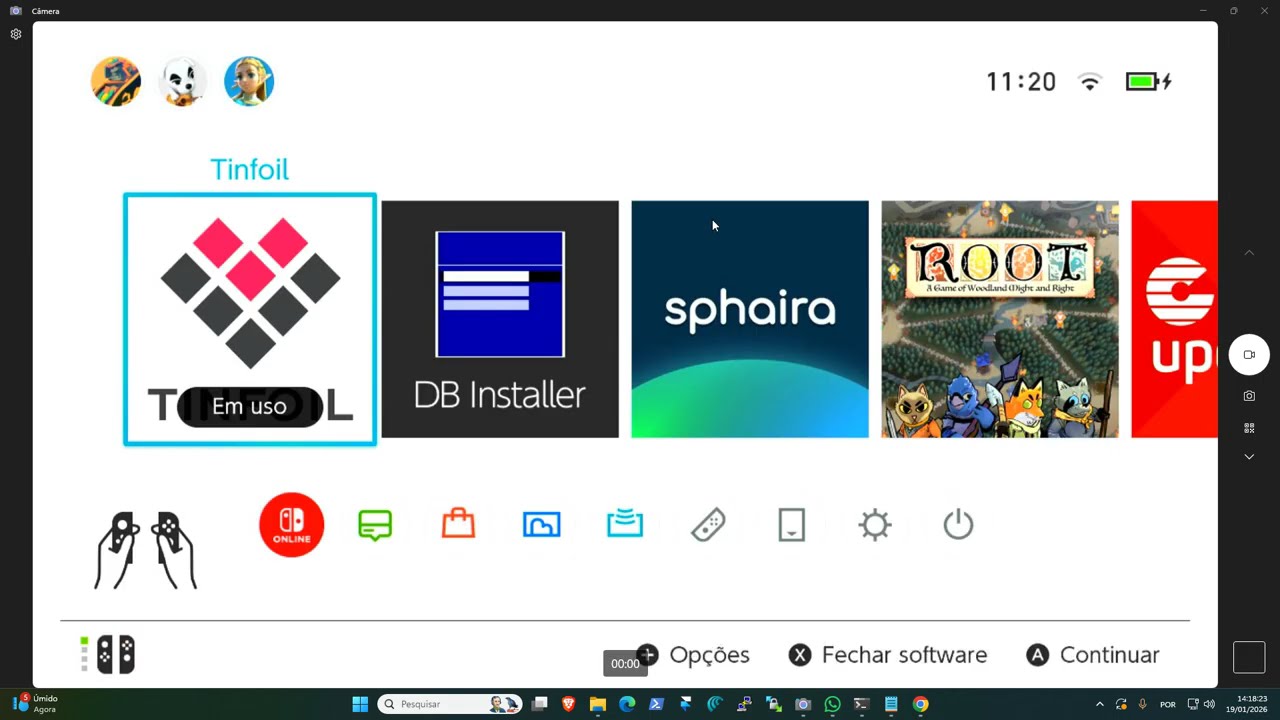Click the Opções plus button
Image resolution: width=1280 pixels, height=720 pixels.
693,655
